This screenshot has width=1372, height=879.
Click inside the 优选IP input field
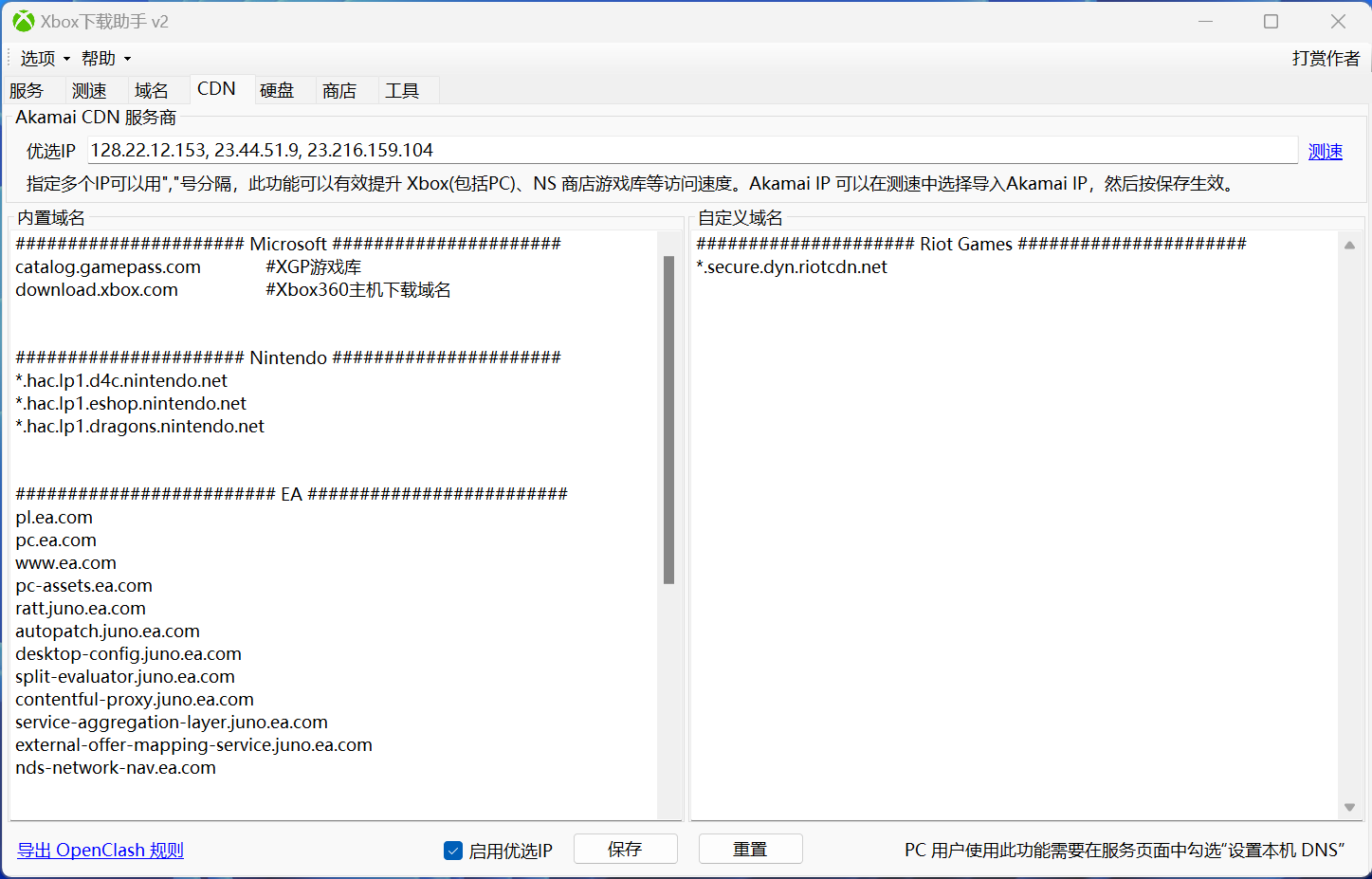tap(664, 150)
